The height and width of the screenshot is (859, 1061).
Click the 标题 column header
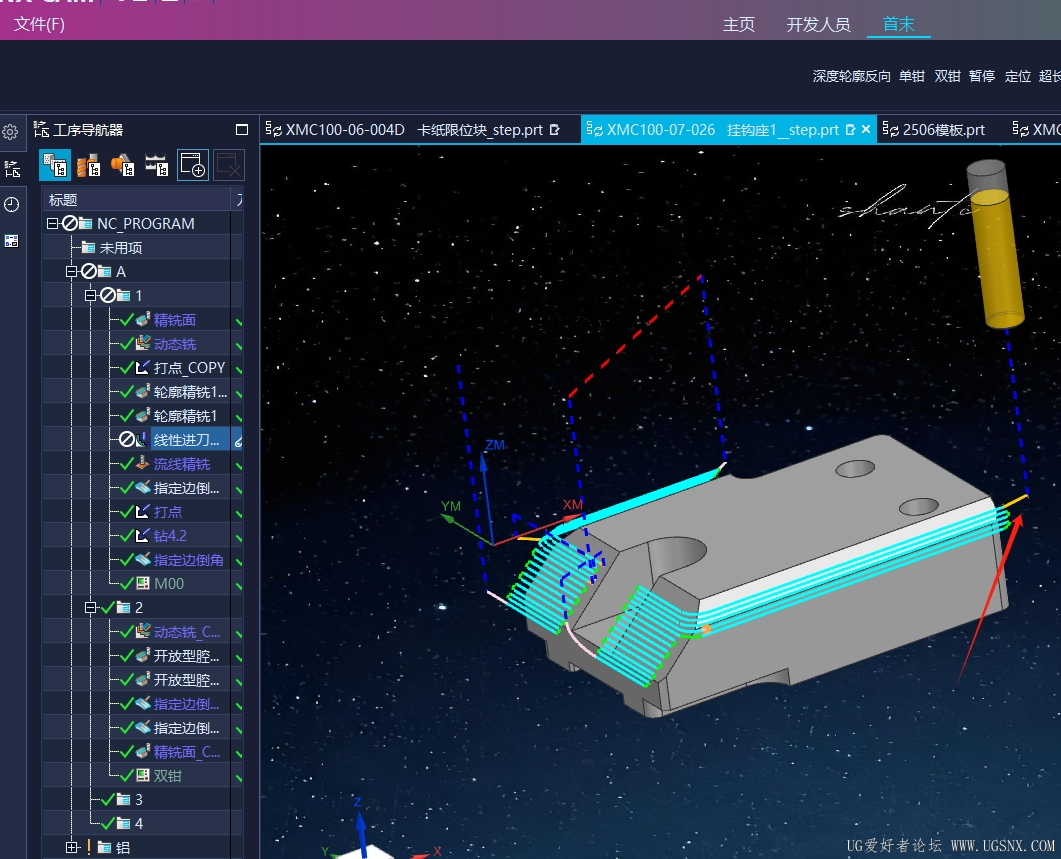[x=137, y=200]
